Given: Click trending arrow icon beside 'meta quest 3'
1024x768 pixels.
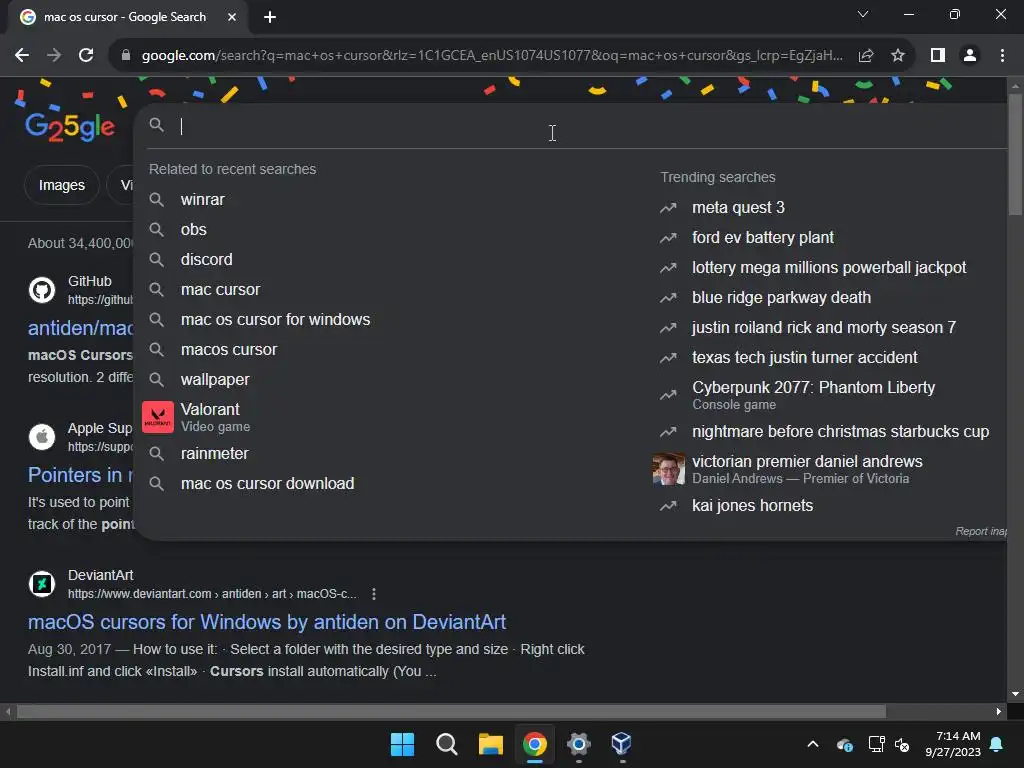Looking at the screenshot, I should (668, 208).
